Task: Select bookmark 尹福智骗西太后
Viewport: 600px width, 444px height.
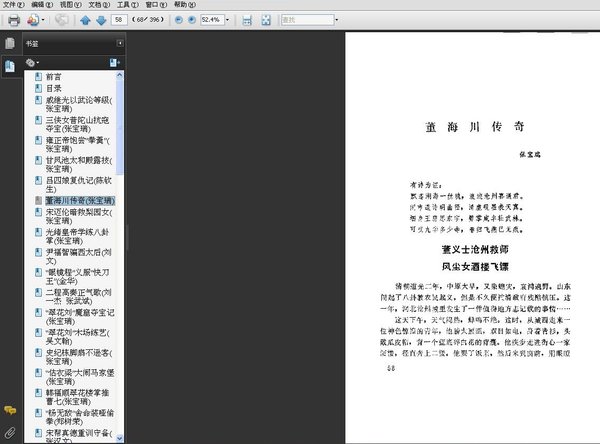Action: coord(78,256)
